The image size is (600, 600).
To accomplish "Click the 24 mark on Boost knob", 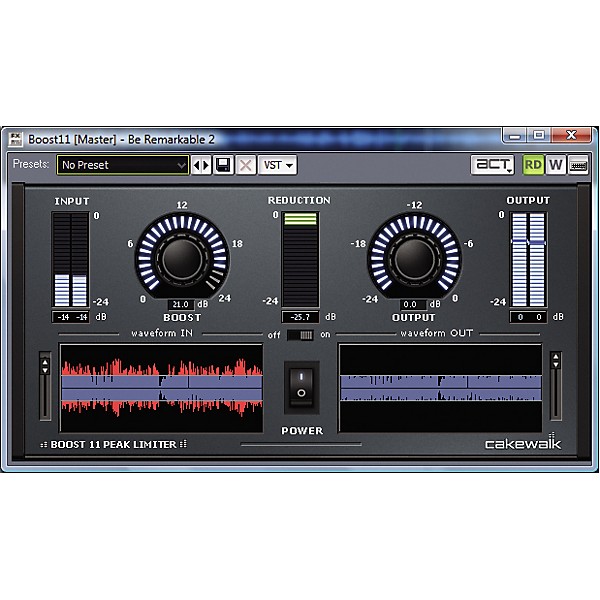I will click(x=225, y=298).
